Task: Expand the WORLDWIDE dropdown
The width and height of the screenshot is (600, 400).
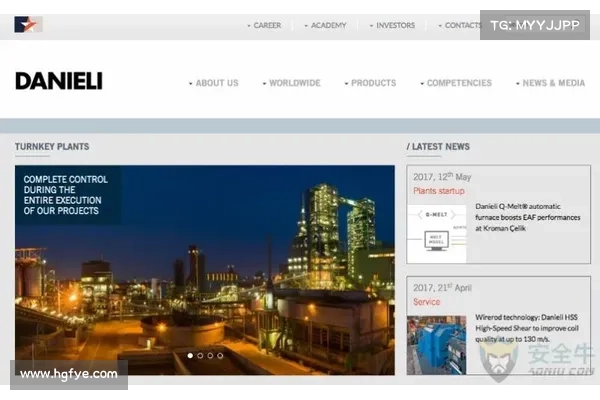Action: click(291, 83)
